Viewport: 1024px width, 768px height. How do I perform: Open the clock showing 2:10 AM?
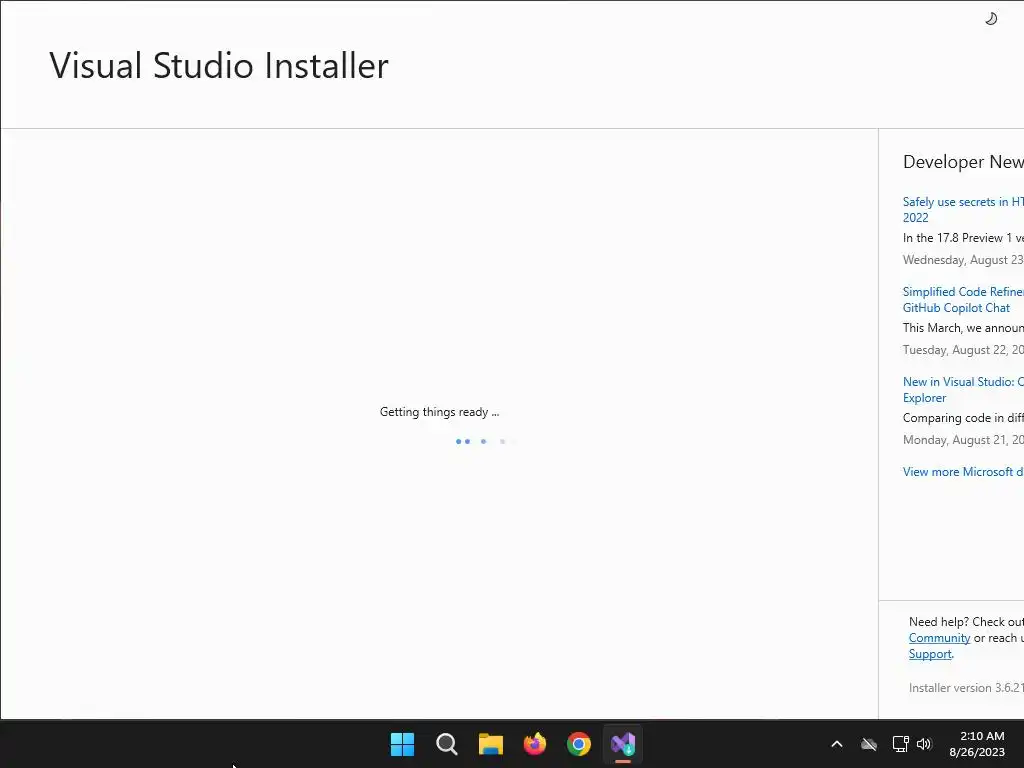(977, 744)
